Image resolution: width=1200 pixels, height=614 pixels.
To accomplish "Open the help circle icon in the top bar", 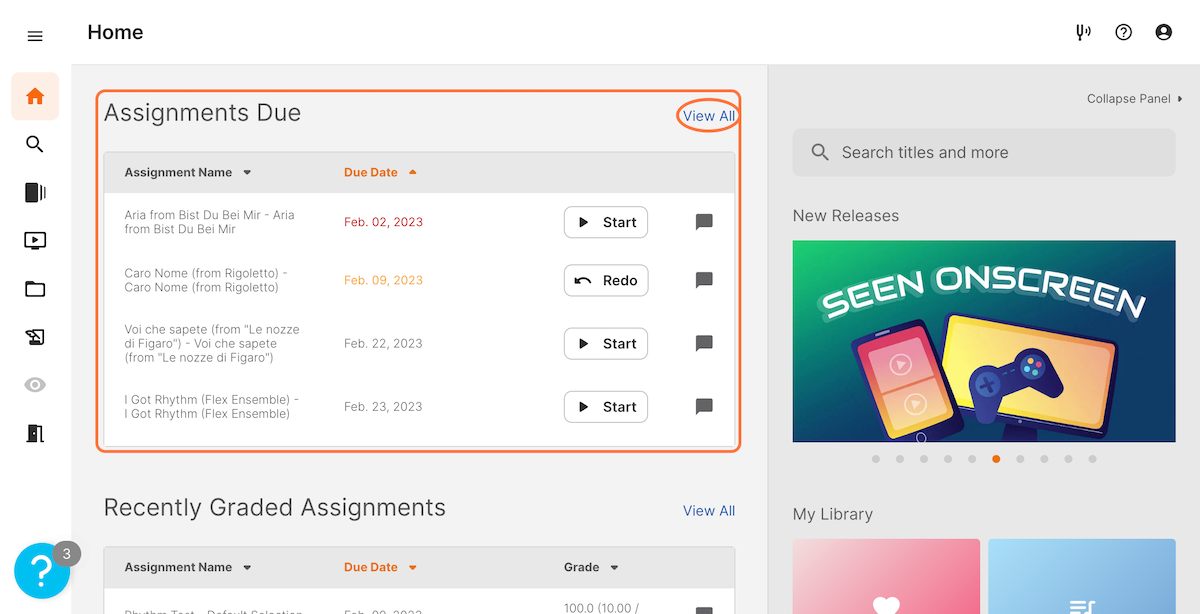I will click(x=1124, y=32).
